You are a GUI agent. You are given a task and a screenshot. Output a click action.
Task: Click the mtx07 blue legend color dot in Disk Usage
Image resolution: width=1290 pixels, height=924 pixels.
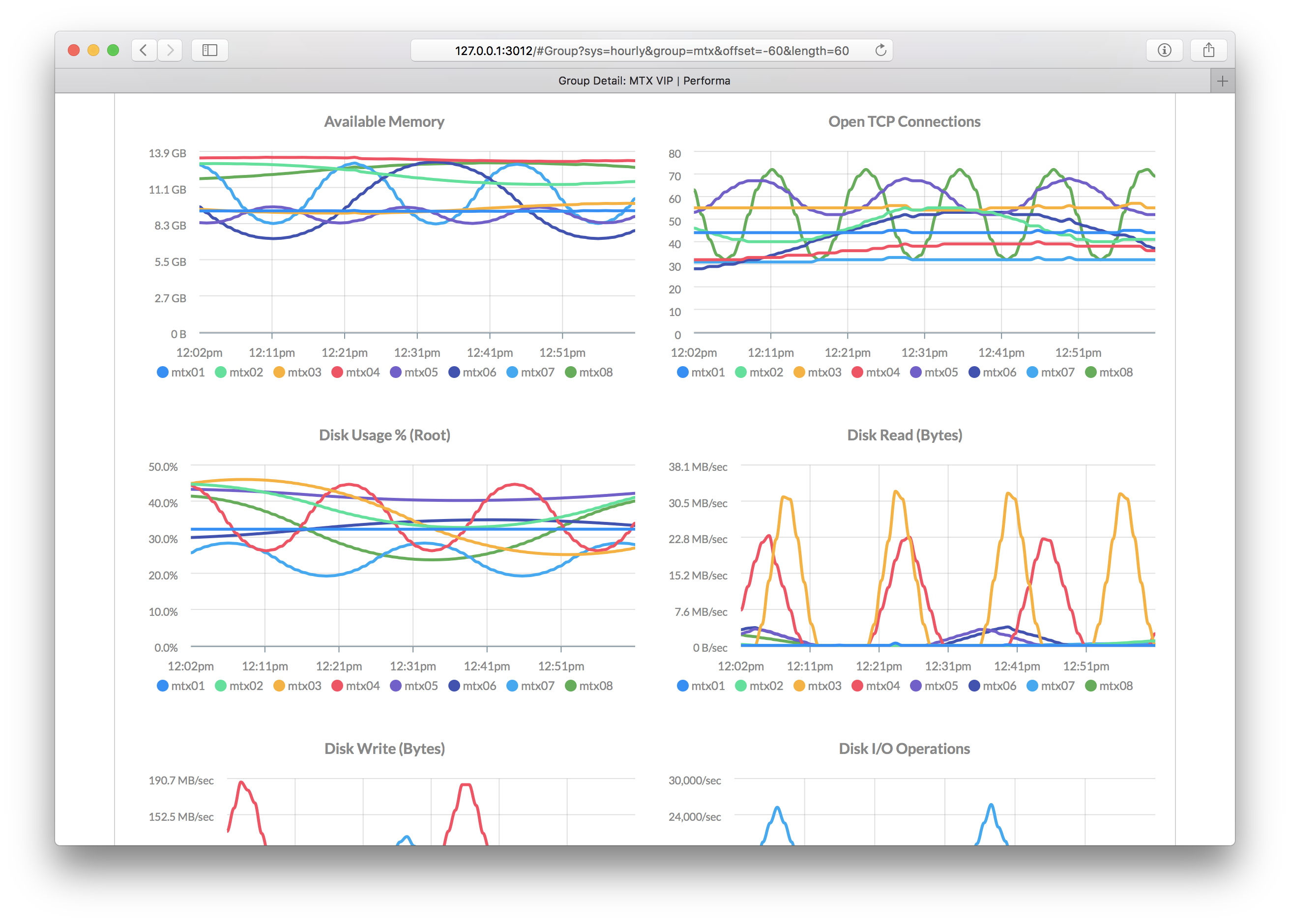coord(512,686)
